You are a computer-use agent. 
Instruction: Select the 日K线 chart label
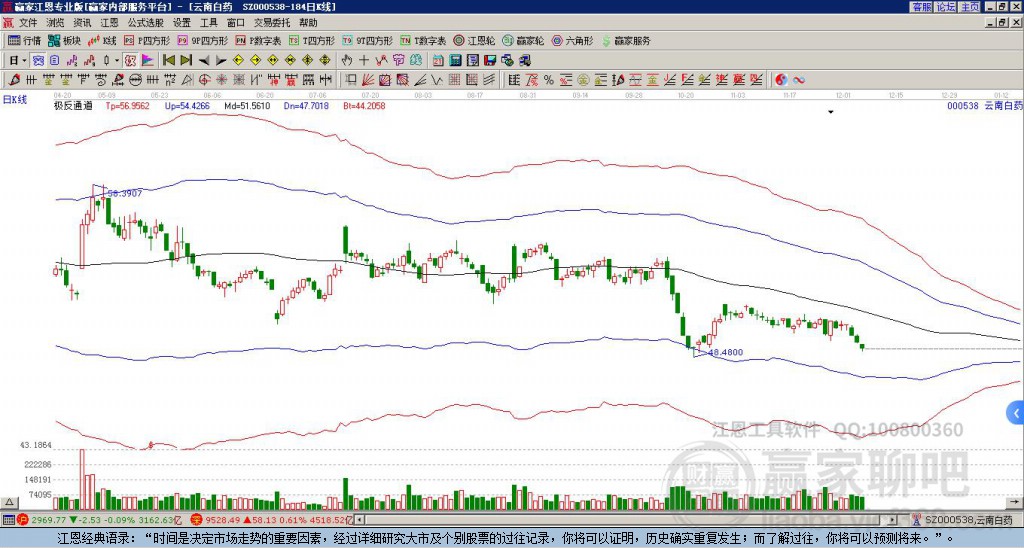click(15, 100)
